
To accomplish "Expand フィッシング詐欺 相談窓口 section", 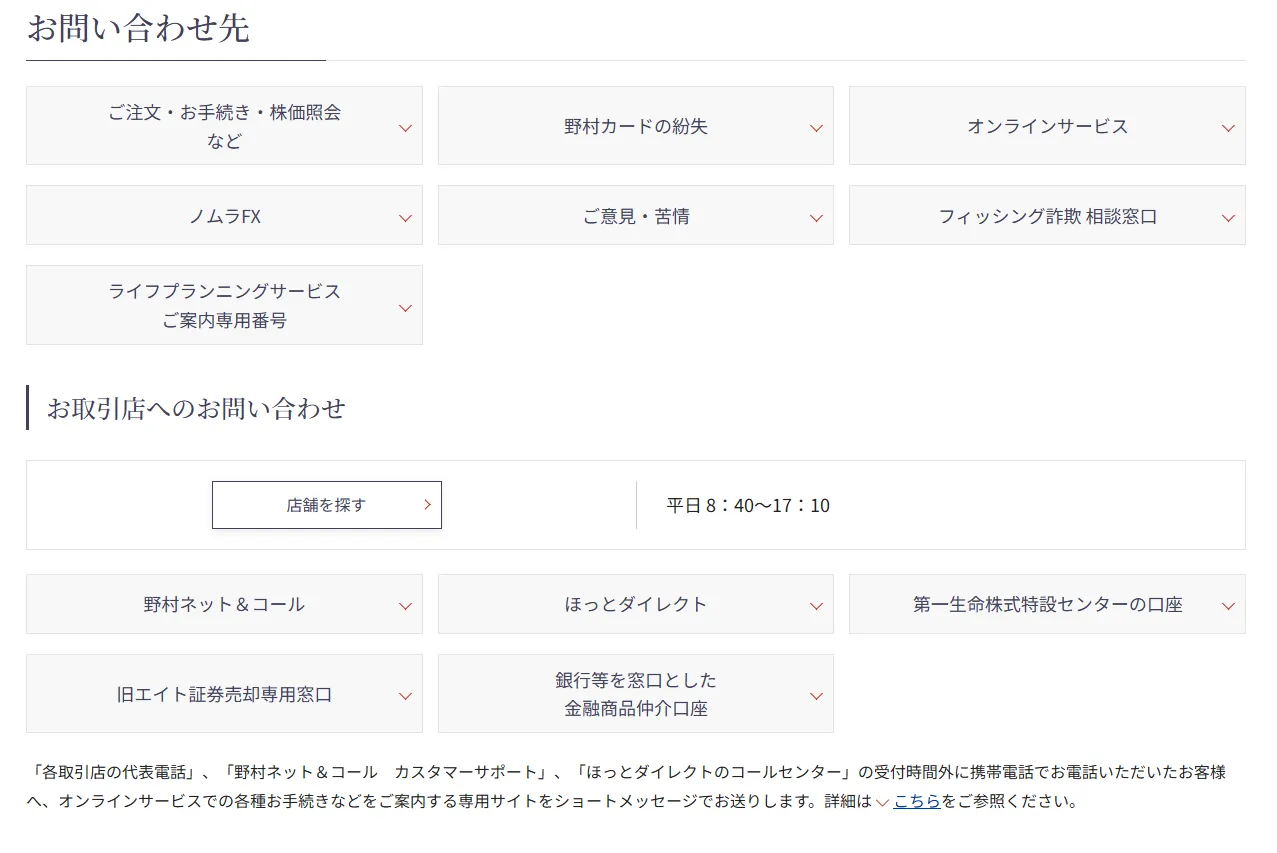I will point(1047,215).
